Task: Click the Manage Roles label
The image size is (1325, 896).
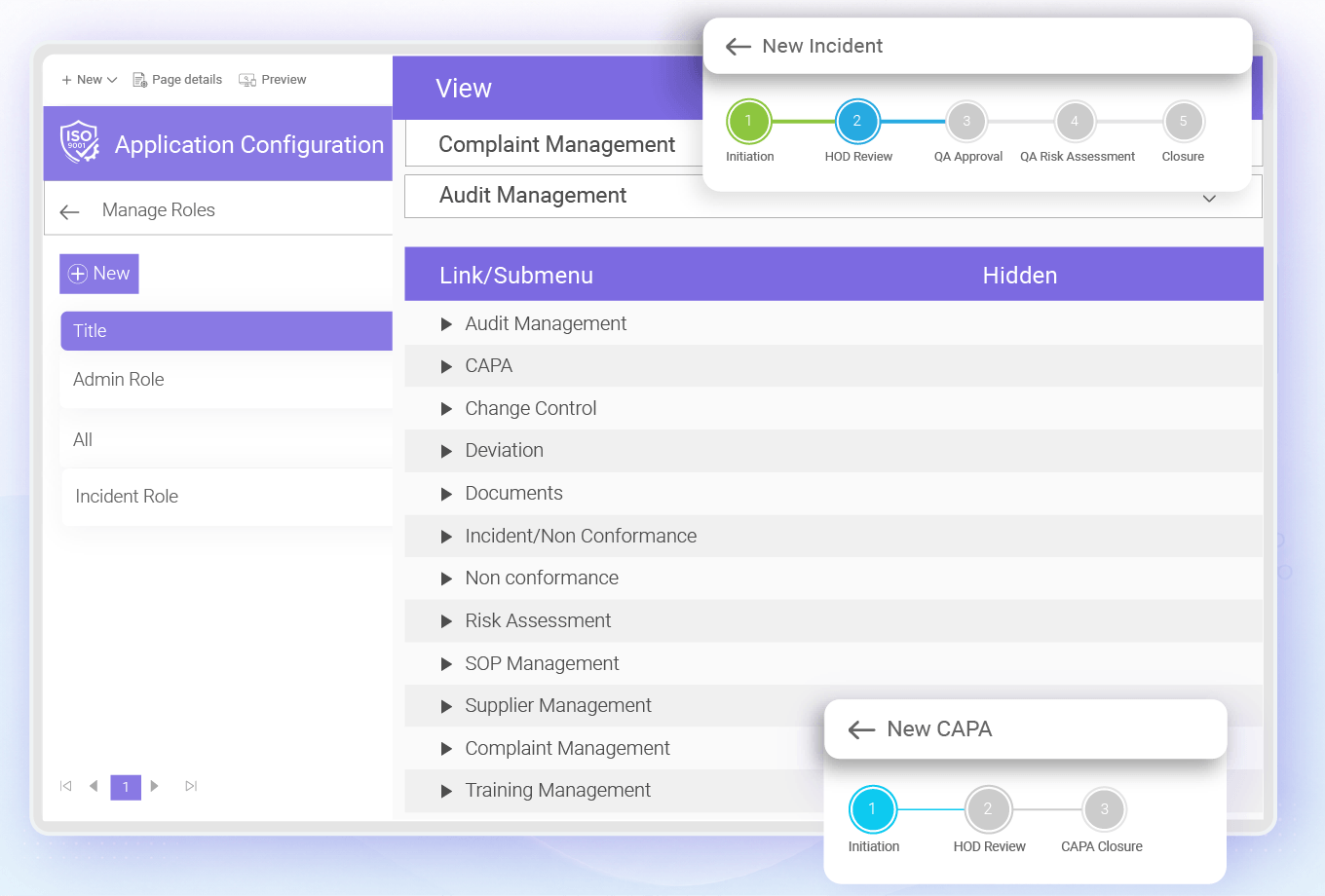Action: pos(159,210)
